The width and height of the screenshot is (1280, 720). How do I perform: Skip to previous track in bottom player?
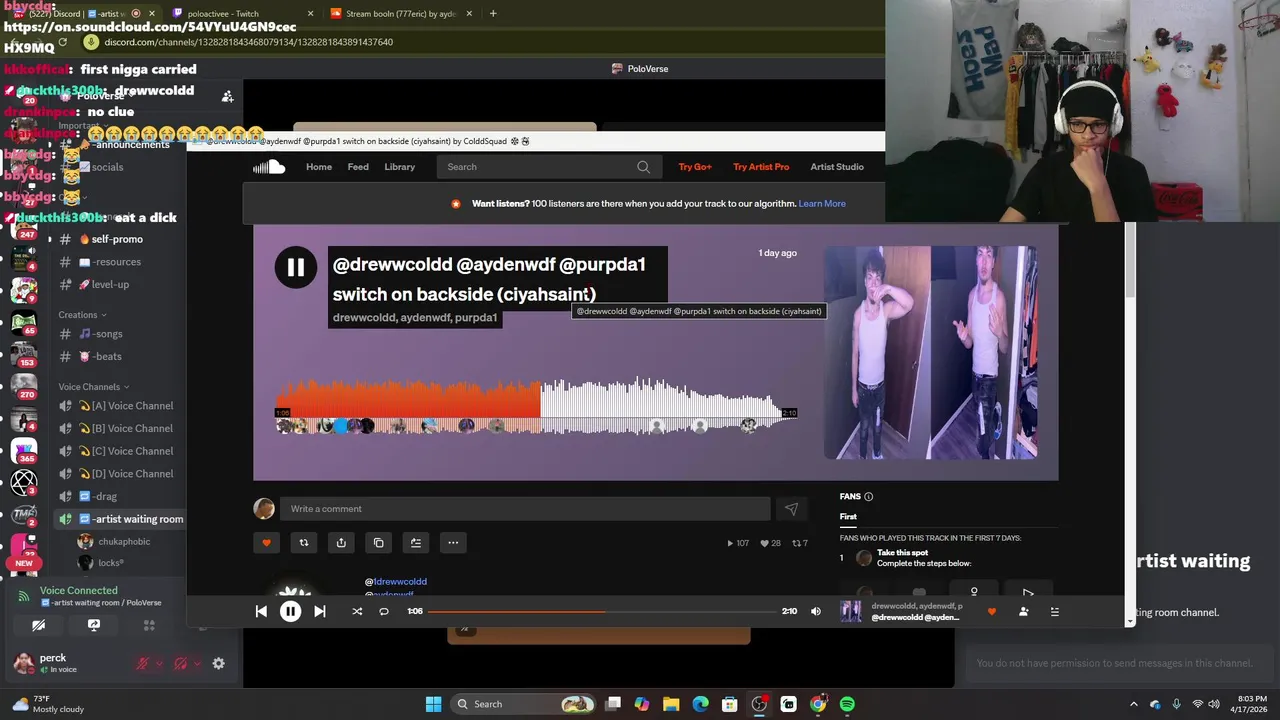pos(261,611)
